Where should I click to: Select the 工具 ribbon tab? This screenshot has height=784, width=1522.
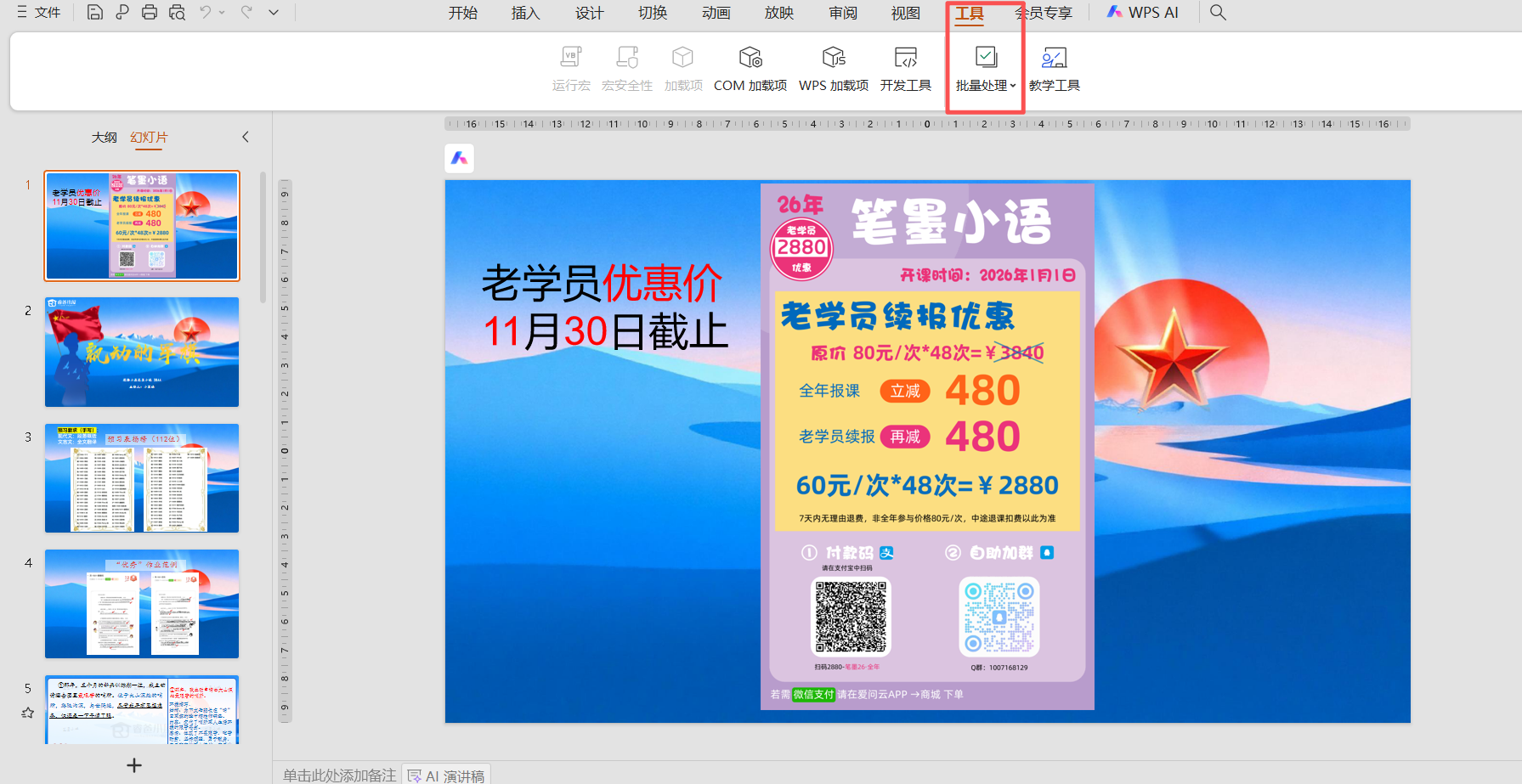pos(970,13)
